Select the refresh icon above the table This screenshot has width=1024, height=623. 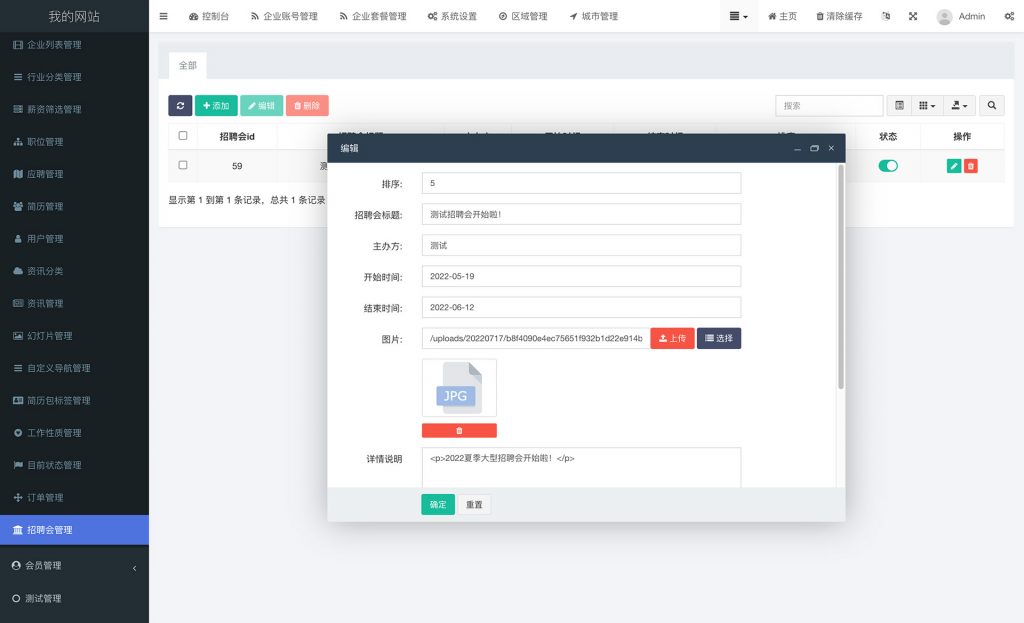[180, 105]
